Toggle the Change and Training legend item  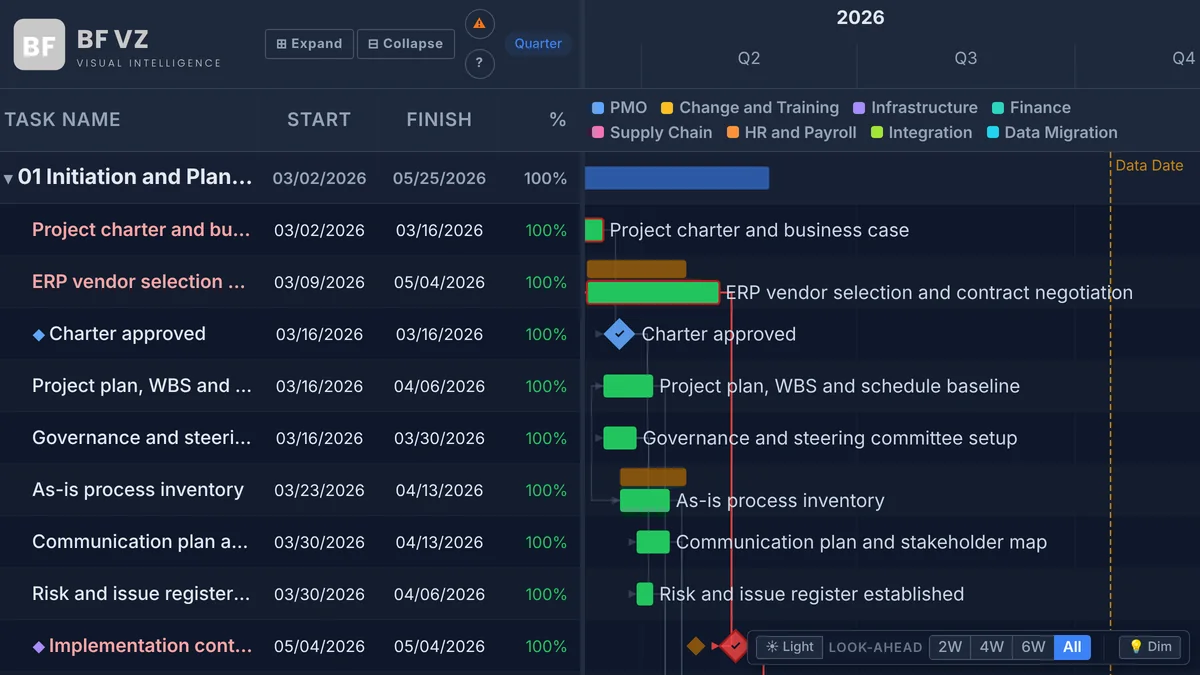coord(750,107)
